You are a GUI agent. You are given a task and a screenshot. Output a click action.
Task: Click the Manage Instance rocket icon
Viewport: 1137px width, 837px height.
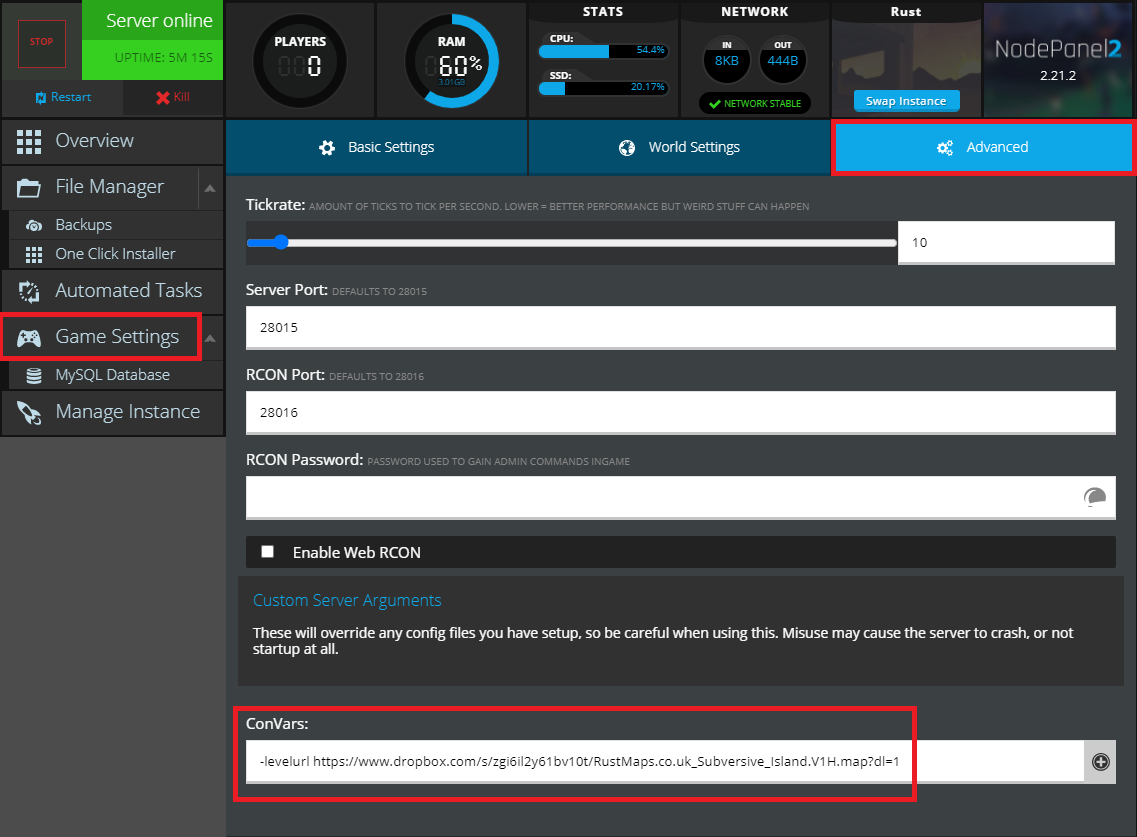pos(29,412)
